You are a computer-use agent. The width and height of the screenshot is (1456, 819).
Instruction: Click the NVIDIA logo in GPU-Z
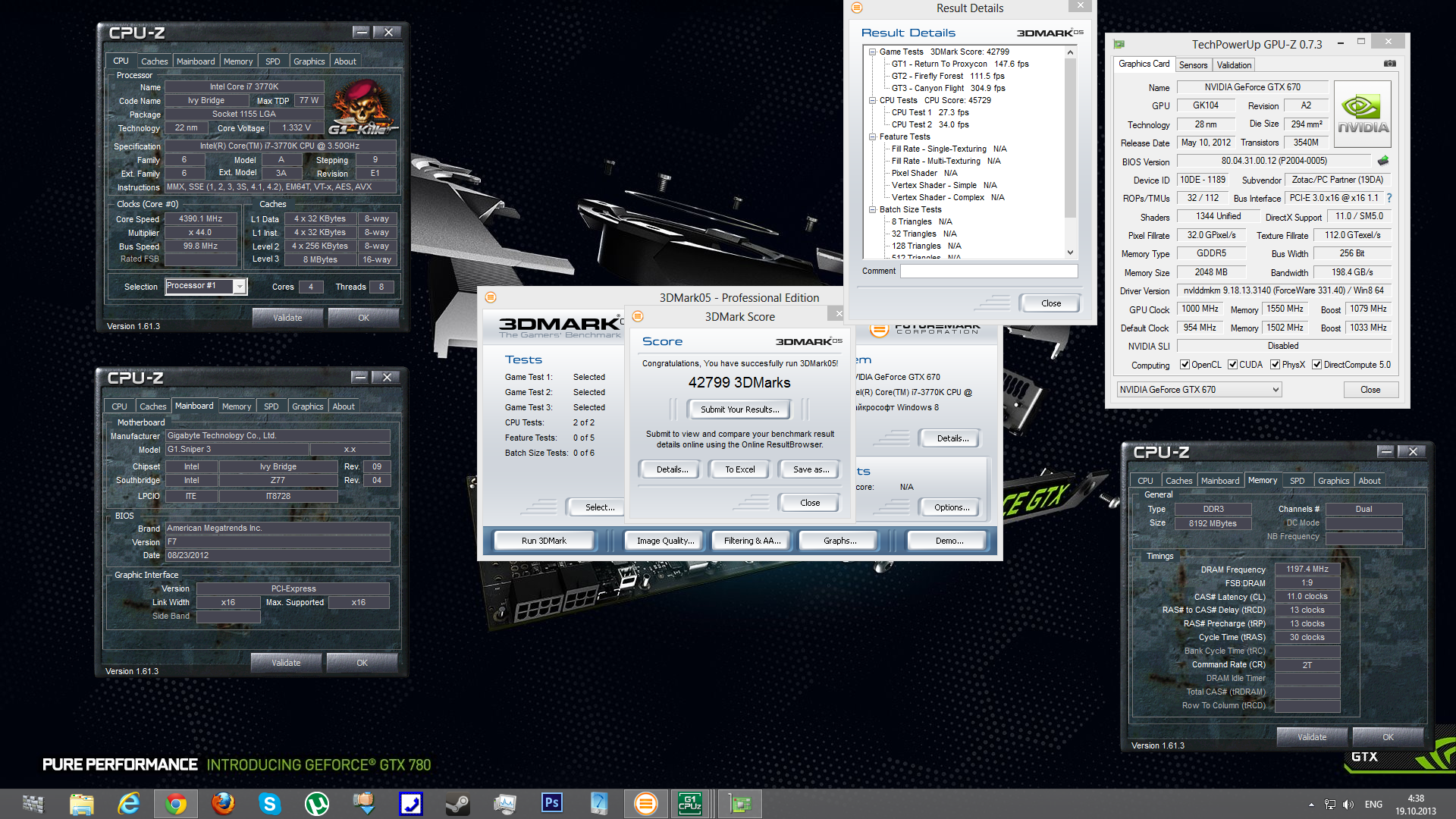[x=1363, y=114]
